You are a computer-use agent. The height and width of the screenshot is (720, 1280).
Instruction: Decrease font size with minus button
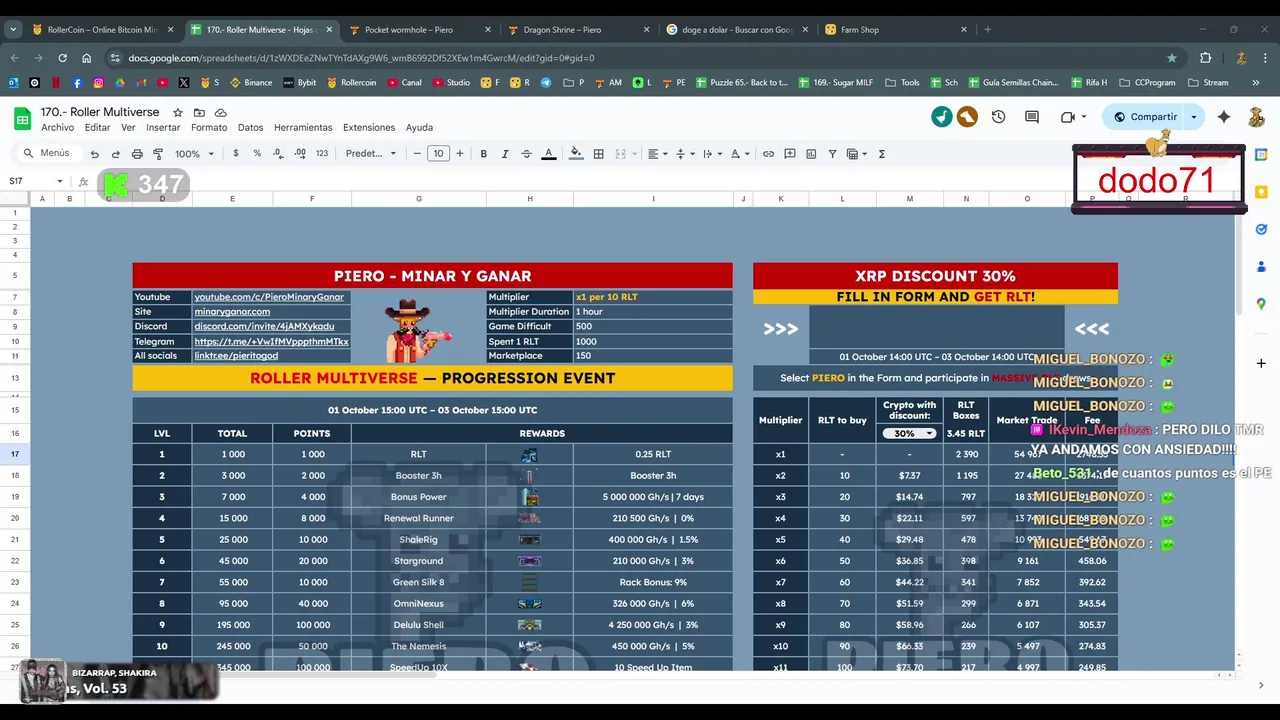point(417,154)
